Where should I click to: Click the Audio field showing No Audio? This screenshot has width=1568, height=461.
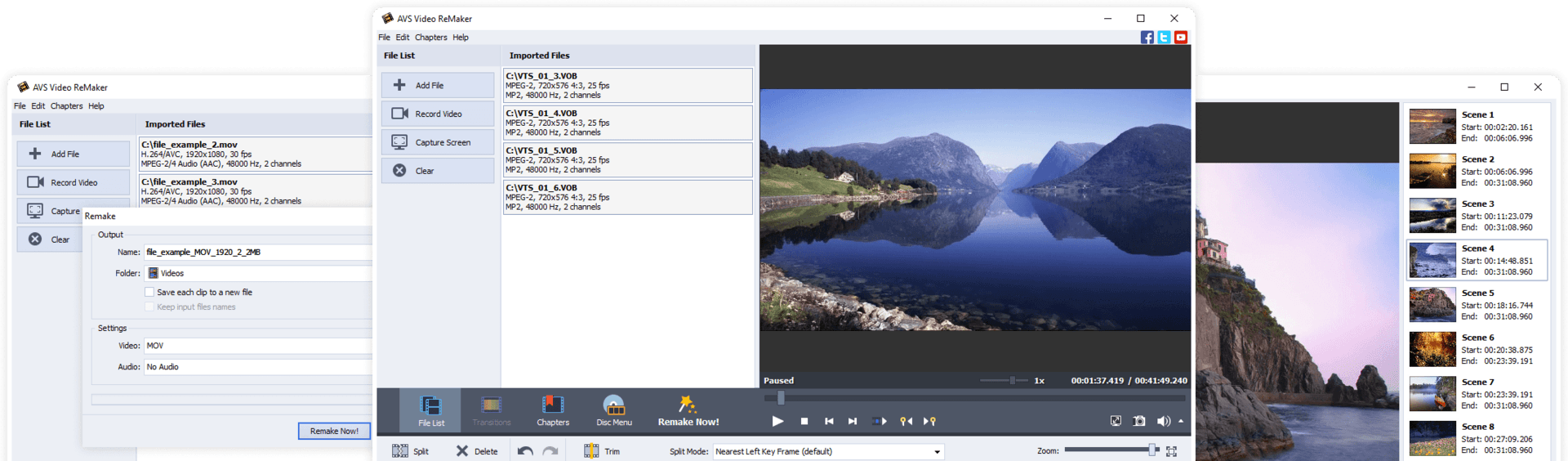pos(258,367)
